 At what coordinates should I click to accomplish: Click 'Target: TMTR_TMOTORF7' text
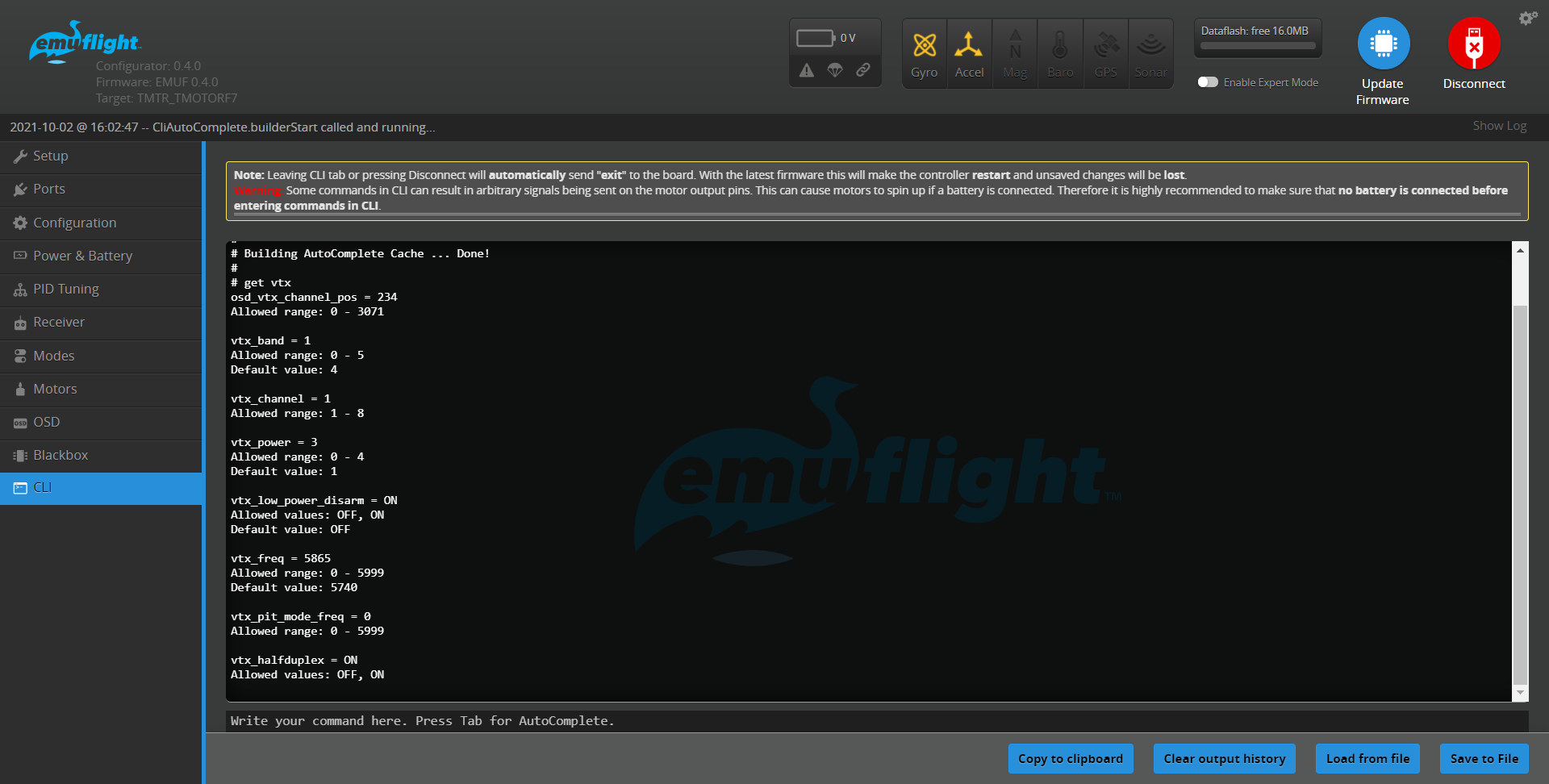pos(166,98)
